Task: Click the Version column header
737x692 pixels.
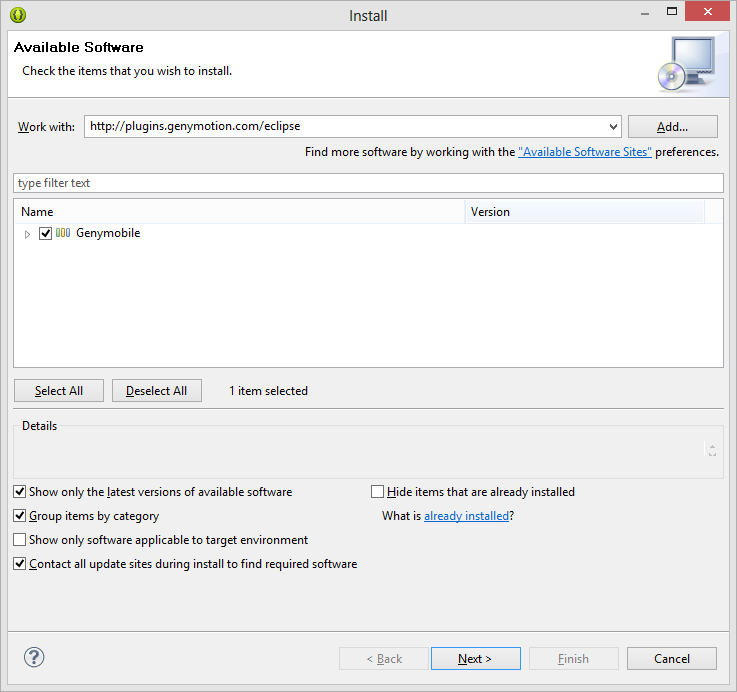Action: 585,212
